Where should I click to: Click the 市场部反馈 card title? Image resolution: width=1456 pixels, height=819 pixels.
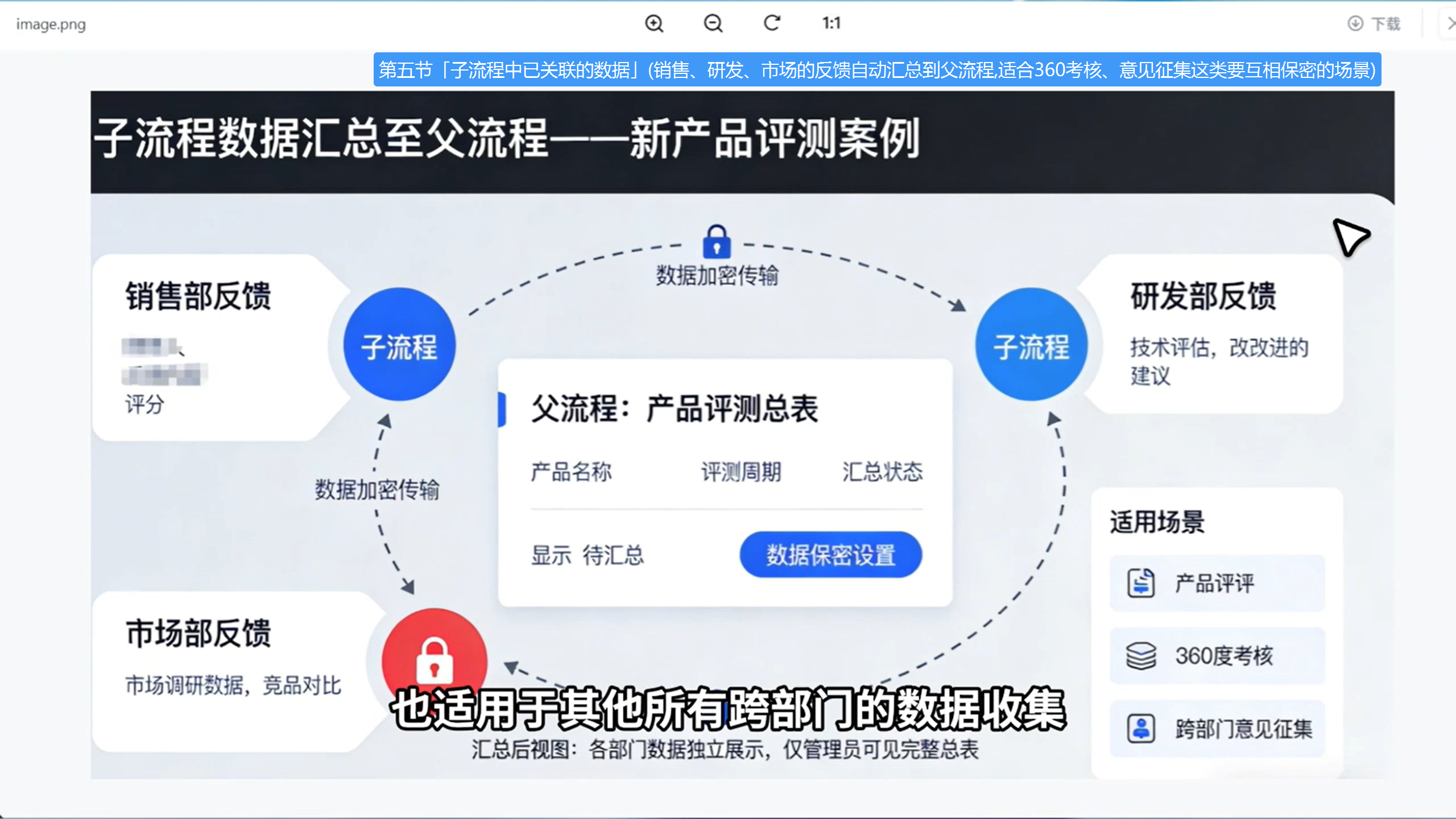tap(198, 633)
